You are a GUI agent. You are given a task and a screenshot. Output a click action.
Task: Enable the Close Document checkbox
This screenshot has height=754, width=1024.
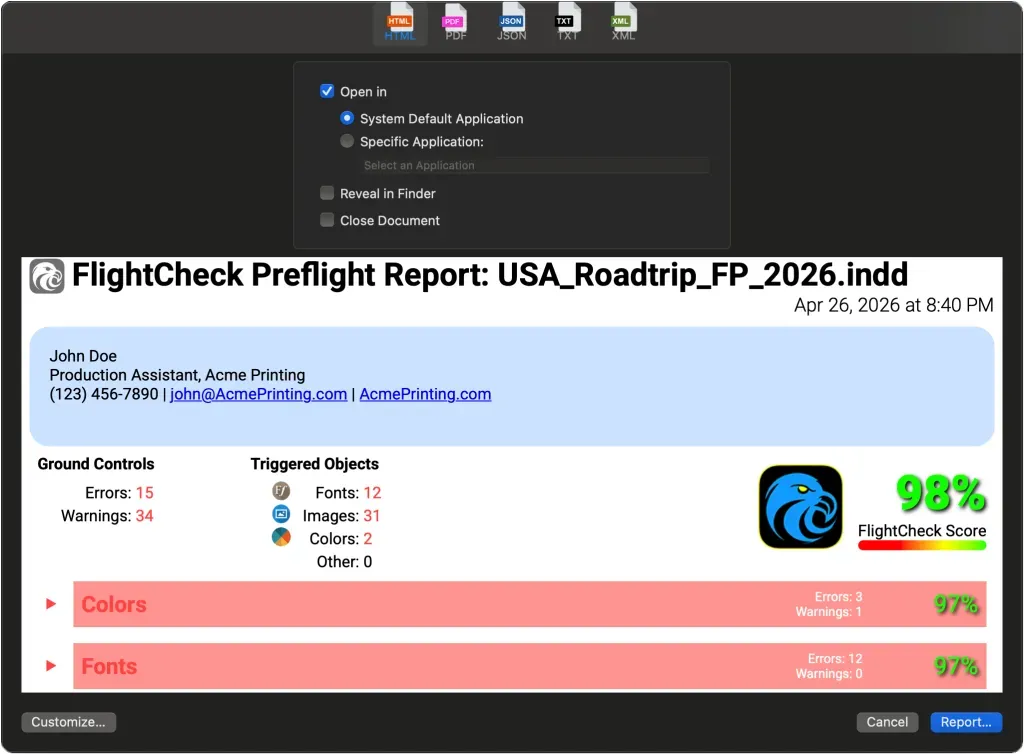point(327,220)
